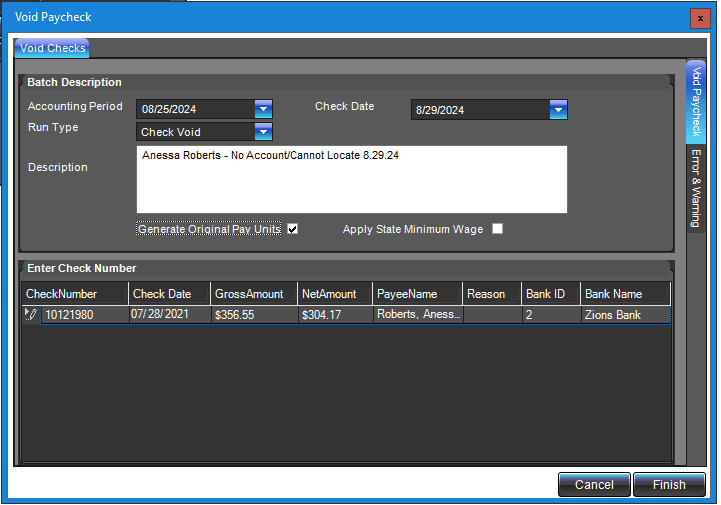This screenshot has width=721, height=505.
Task: Open the Error & Warning side tab
Action: [695, 188]
